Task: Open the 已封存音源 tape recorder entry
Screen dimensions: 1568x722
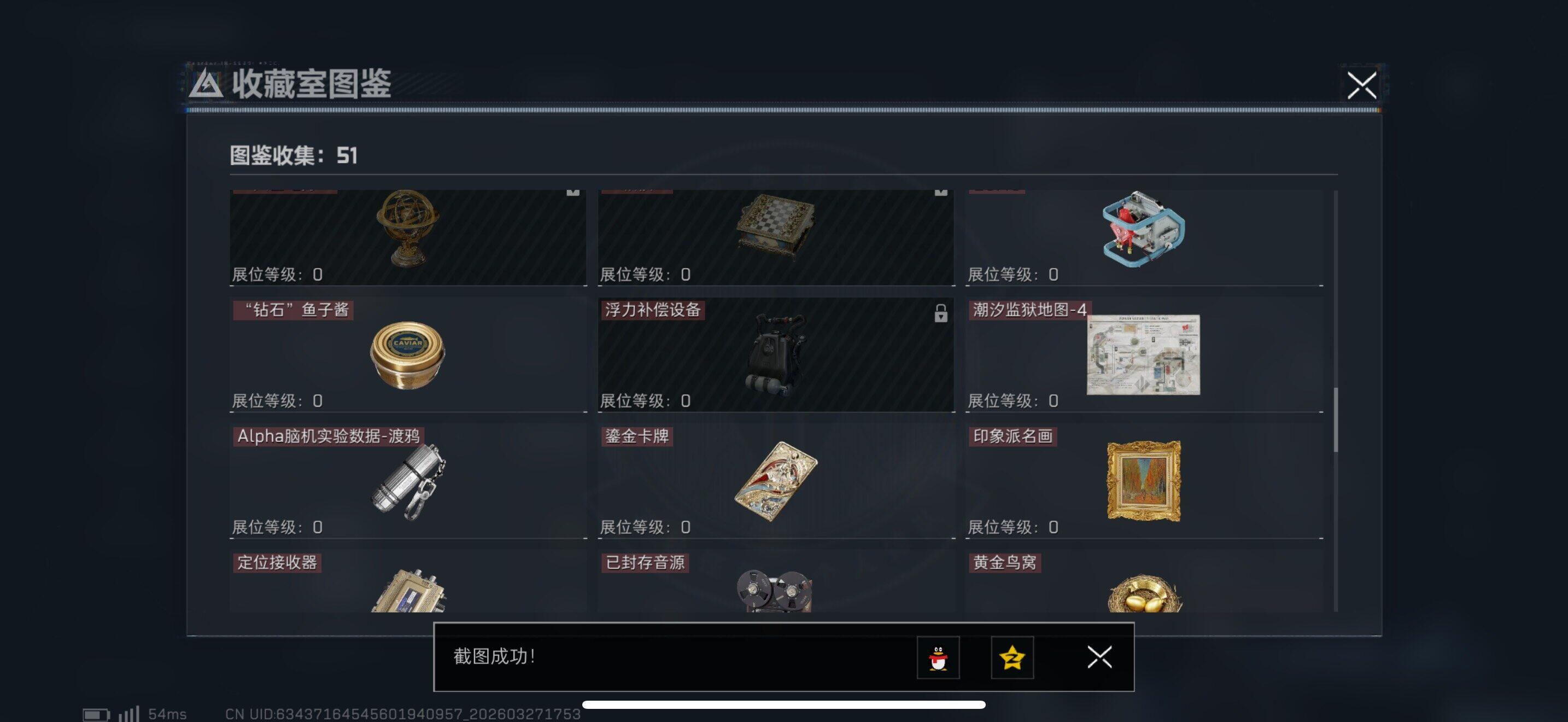Action: [x=776, y=581]
